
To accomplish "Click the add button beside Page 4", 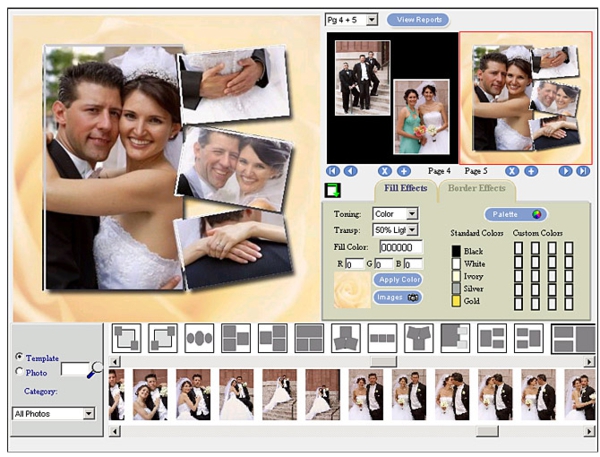I will coord(404,171).
